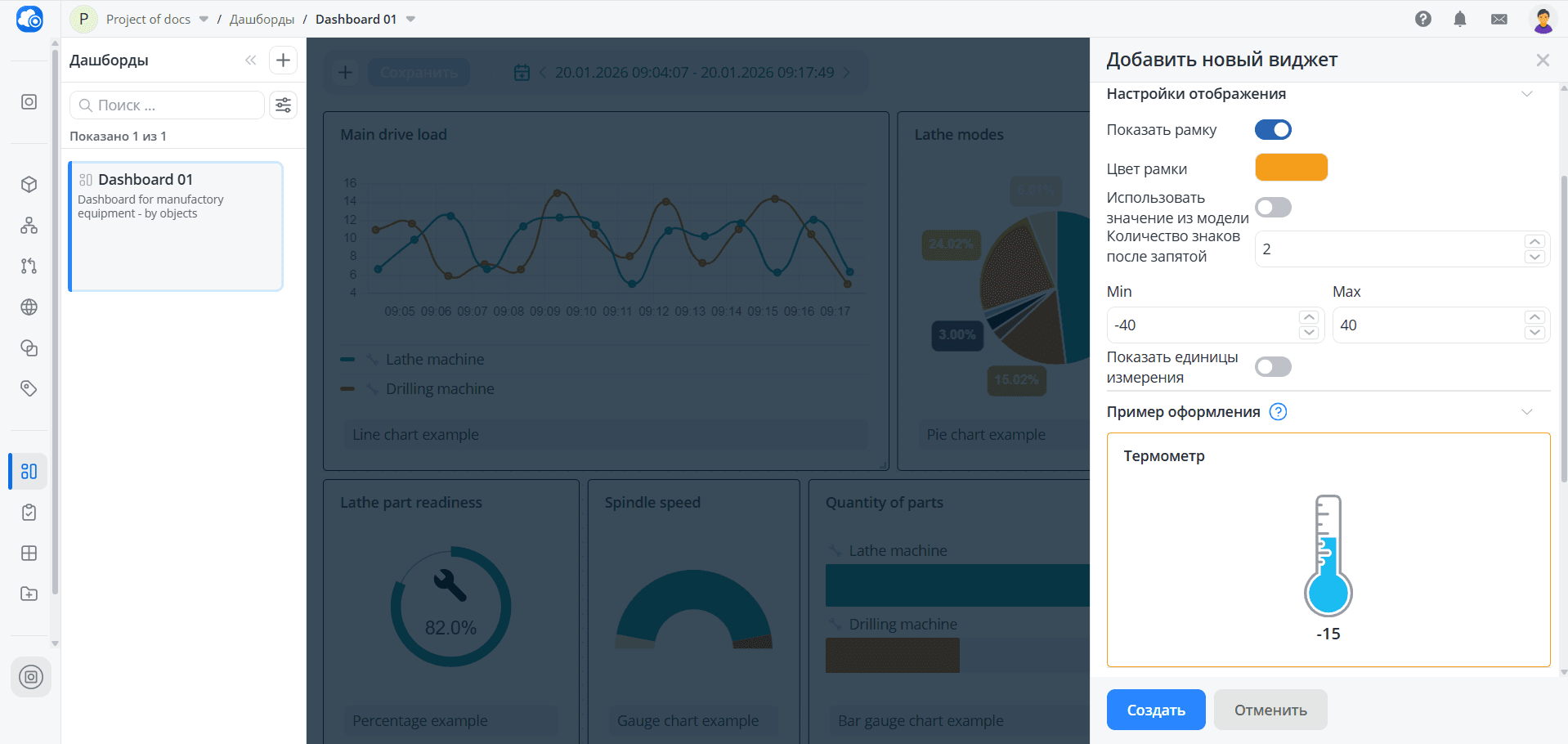Collapse the Настройки отображения section

tap(1526, 94)
